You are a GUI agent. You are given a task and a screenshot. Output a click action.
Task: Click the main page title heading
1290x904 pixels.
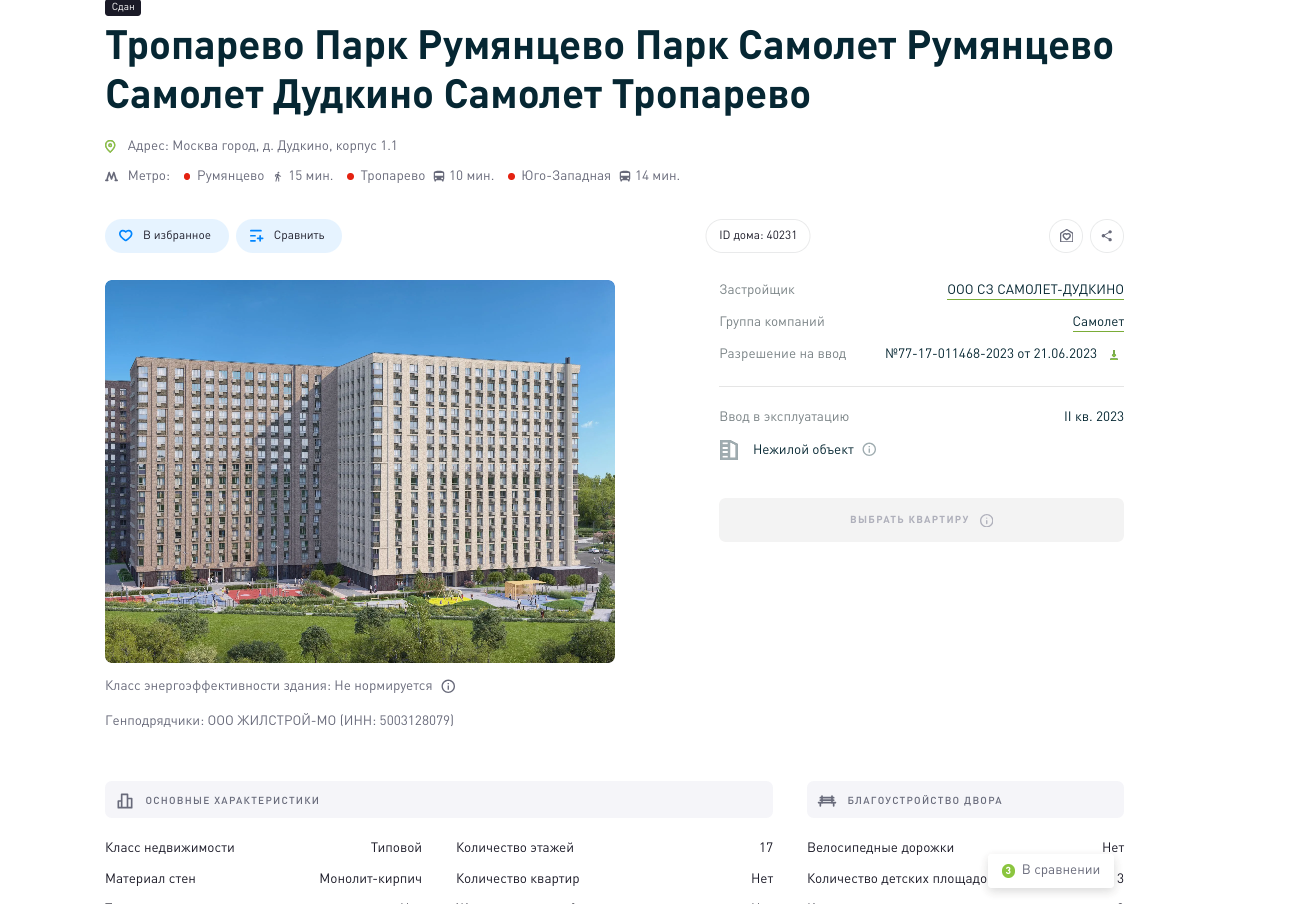click(609, 70)
